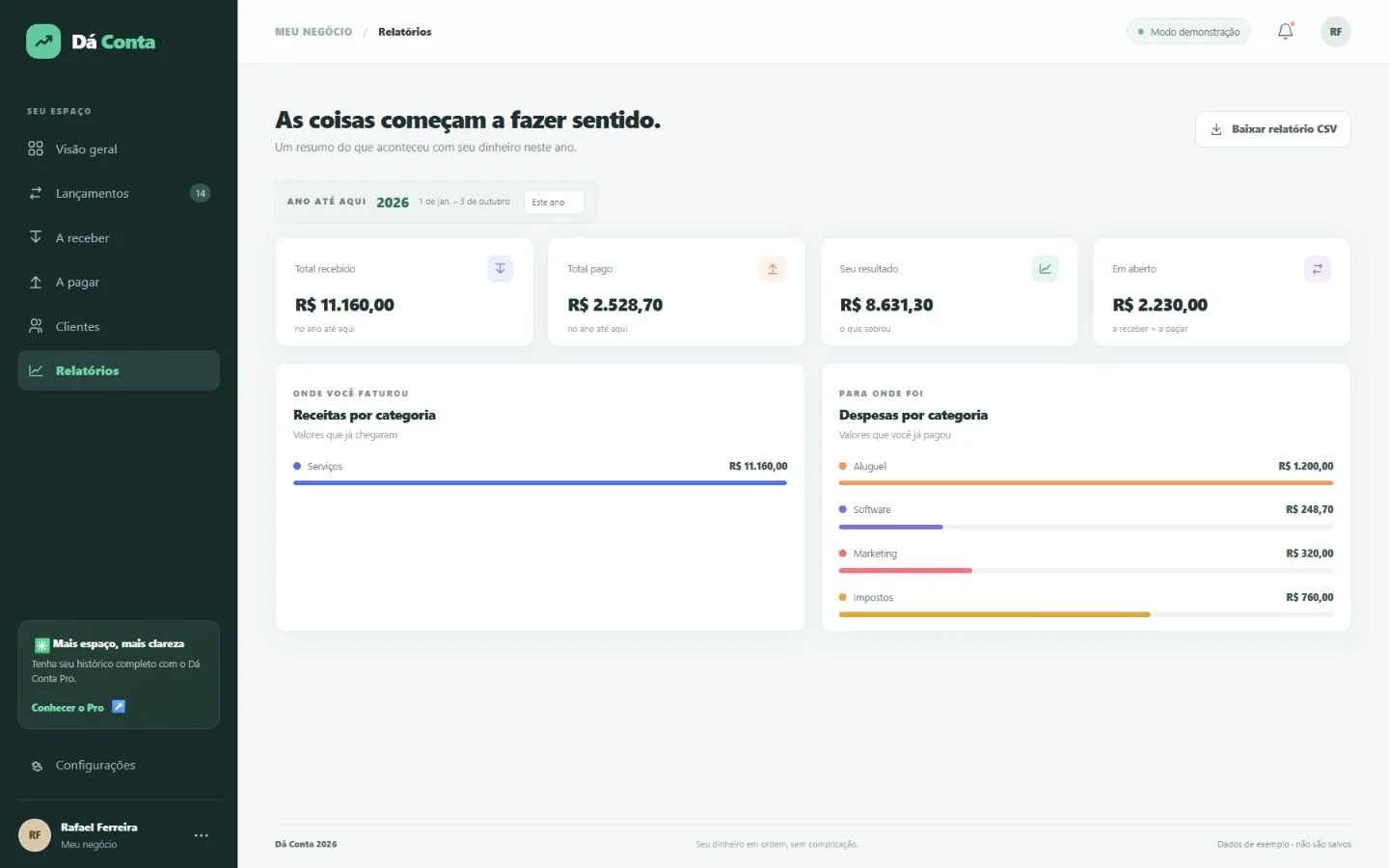Image resolution: width=1389 pixels, height=868 pixels.
Task: Go to Lançamentos section
Action: coord(119,193)
